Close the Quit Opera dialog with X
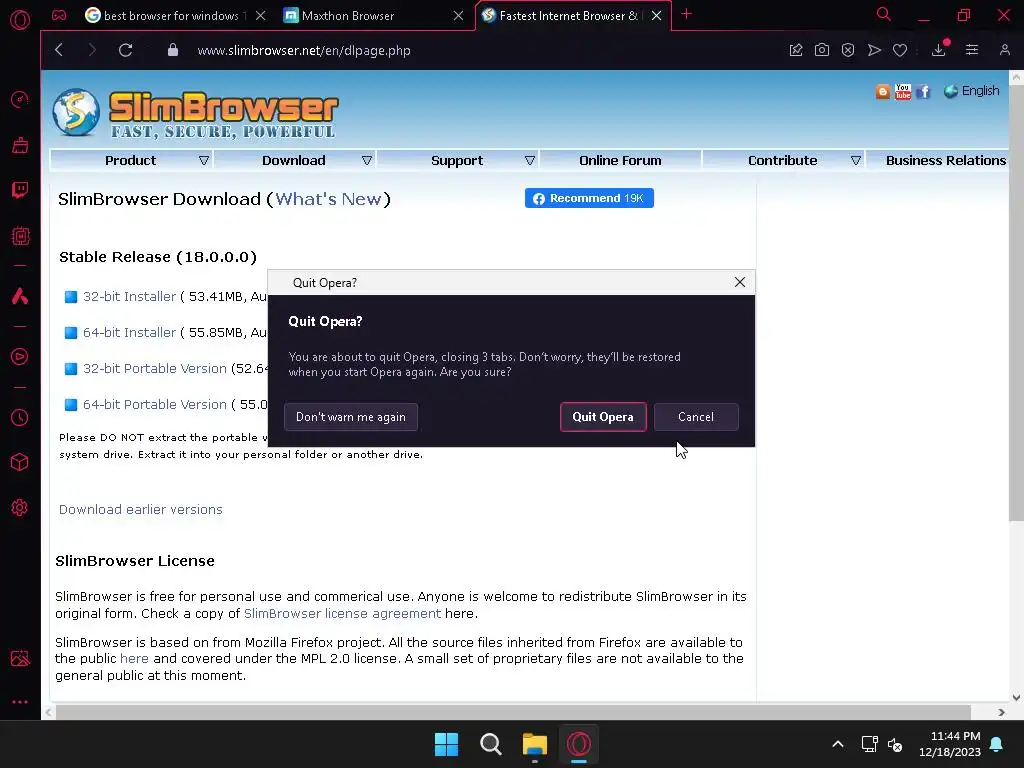The image size is (1024, 768). (x=739, y=282)
